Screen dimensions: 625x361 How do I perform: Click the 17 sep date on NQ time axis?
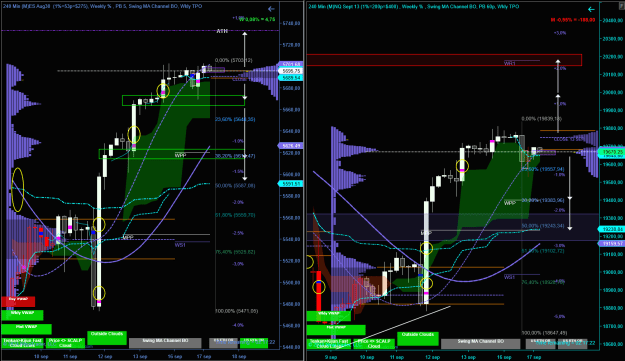pyautogui.click(x=534, y=357)
